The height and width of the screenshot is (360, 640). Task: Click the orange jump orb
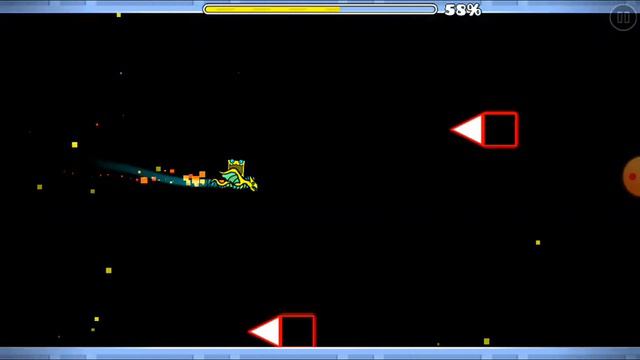pyautogui.click(x=631, y=177)
